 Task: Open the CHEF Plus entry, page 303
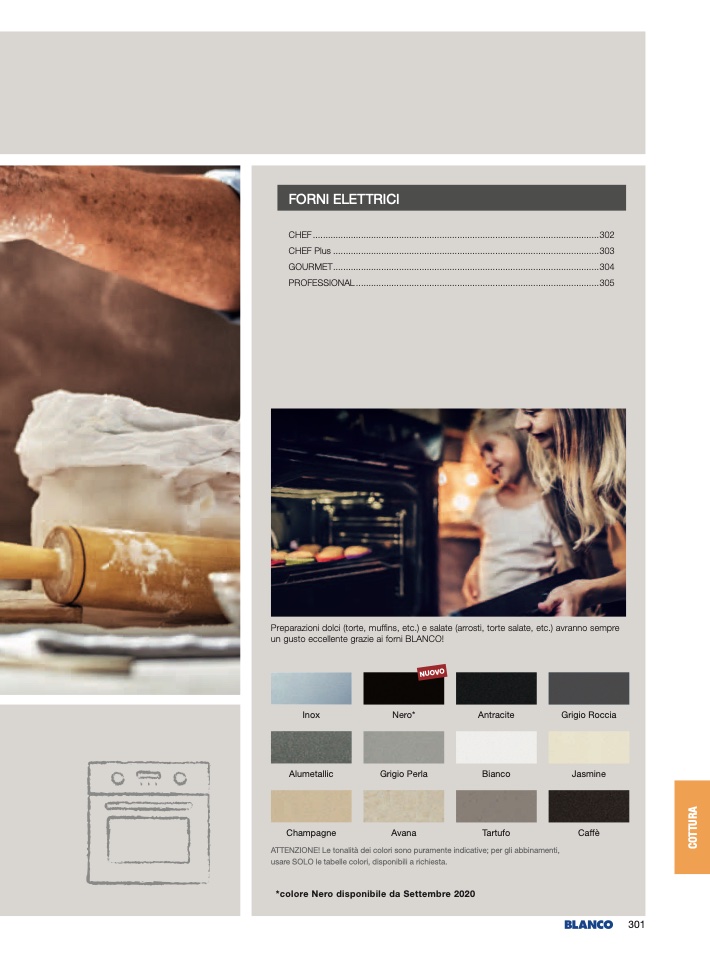[x=451, y=250]
